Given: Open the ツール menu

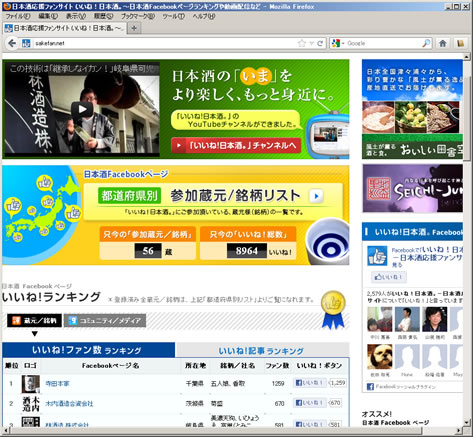Looking at the screenshot, I should [174, 16].
